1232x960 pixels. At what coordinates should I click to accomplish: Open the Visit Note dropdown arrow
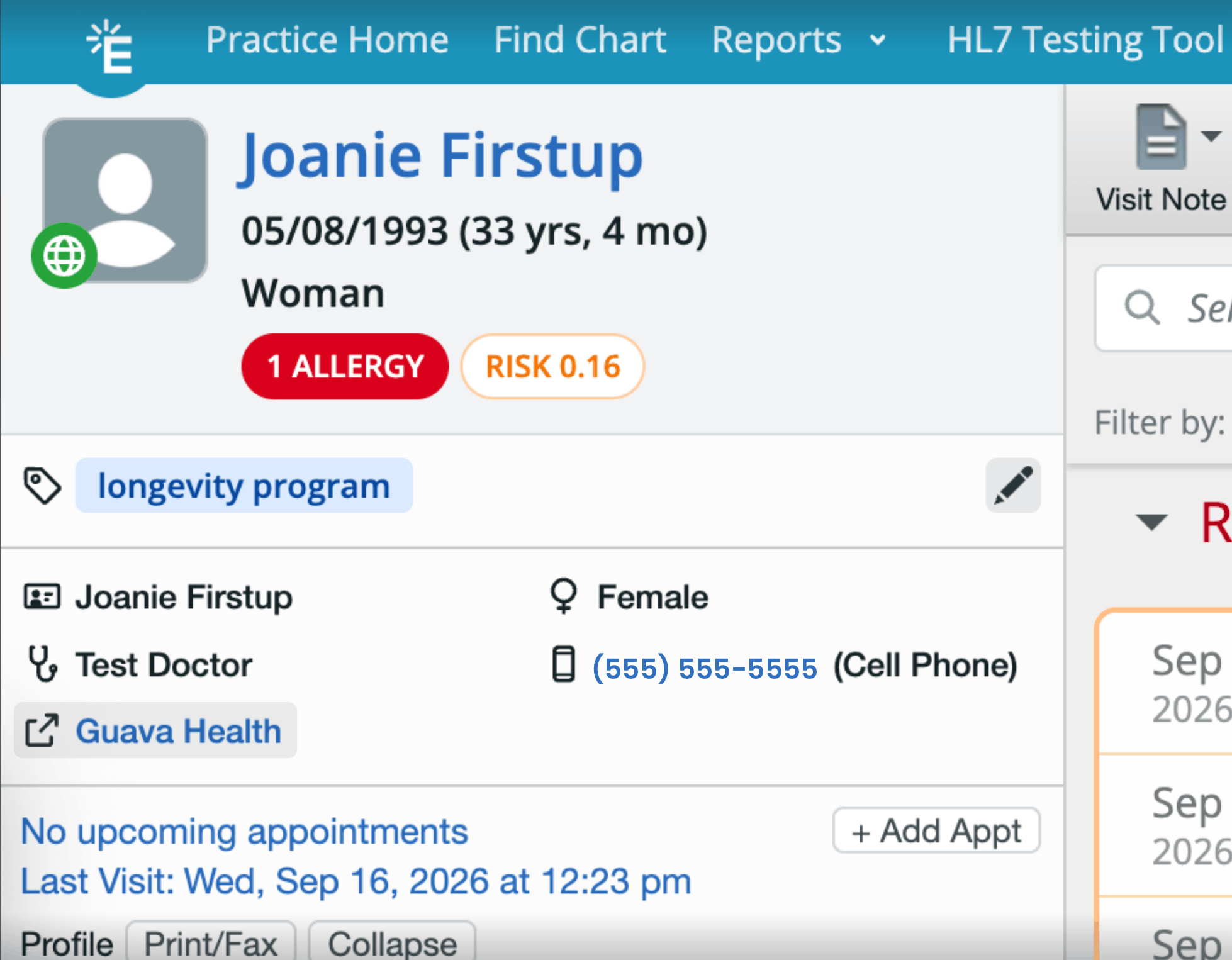pos(1211,136)
